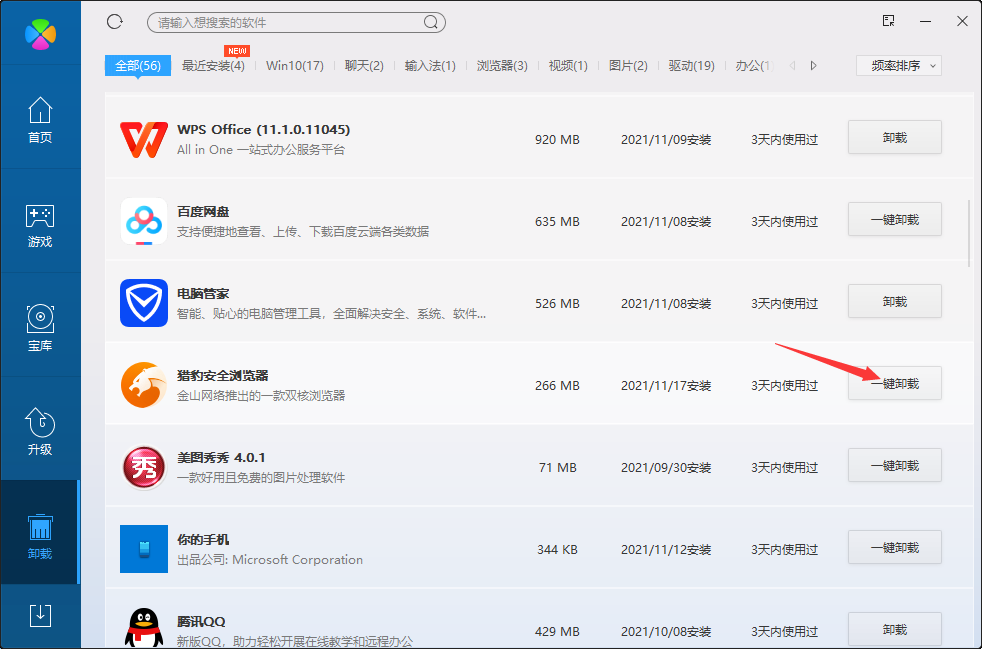Show previous category tabs with left arrow
Screen dimensions: 982x649
pos(792,65)
